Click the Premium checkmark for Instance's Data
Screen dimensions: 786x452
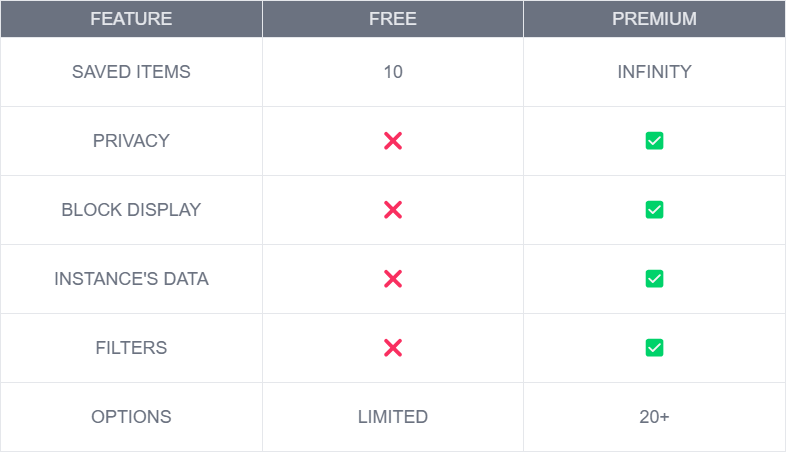pos(654,279)
